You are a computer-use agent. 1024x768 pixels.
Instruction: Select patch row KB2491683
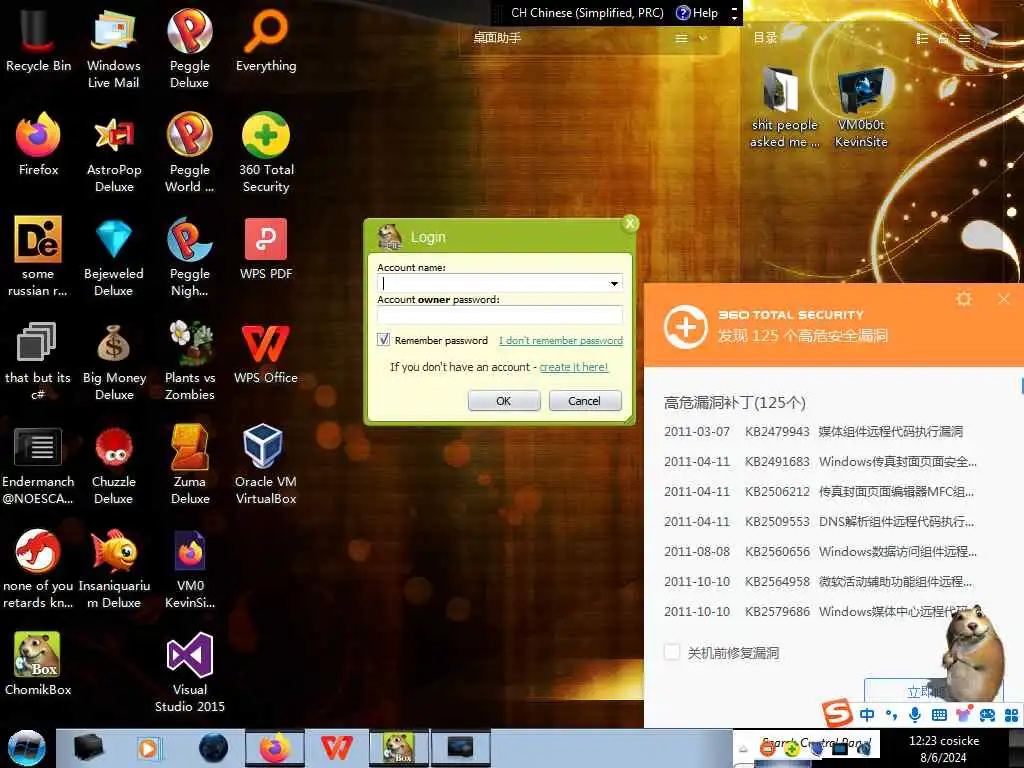[820, 462]
